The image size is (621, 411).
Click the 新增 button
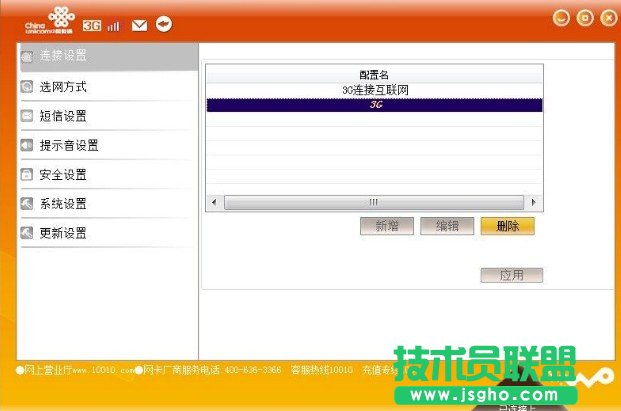pos(387,226)
